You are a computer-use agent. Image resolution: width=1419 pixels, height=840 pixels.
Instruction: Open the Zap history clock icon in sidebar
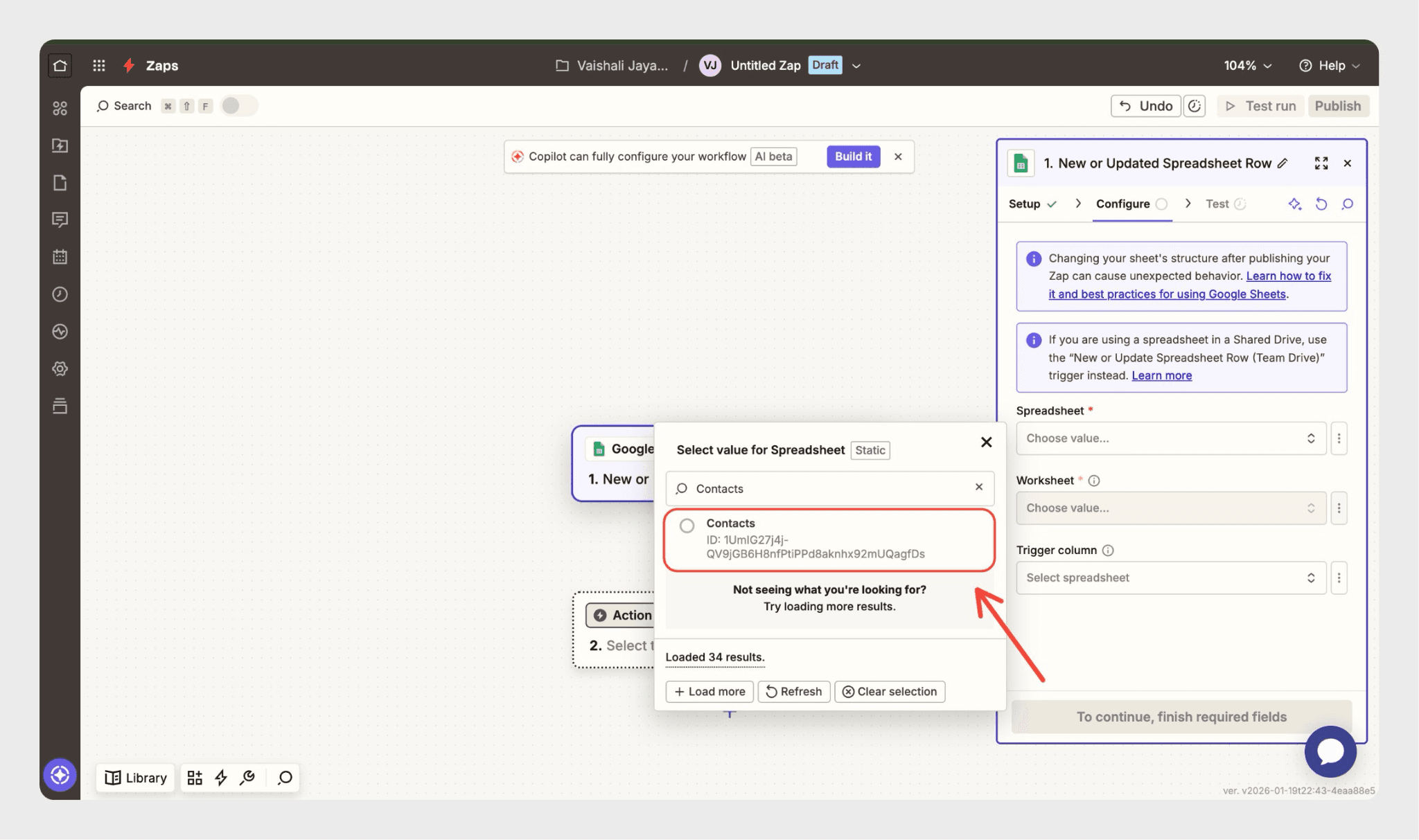60,294
